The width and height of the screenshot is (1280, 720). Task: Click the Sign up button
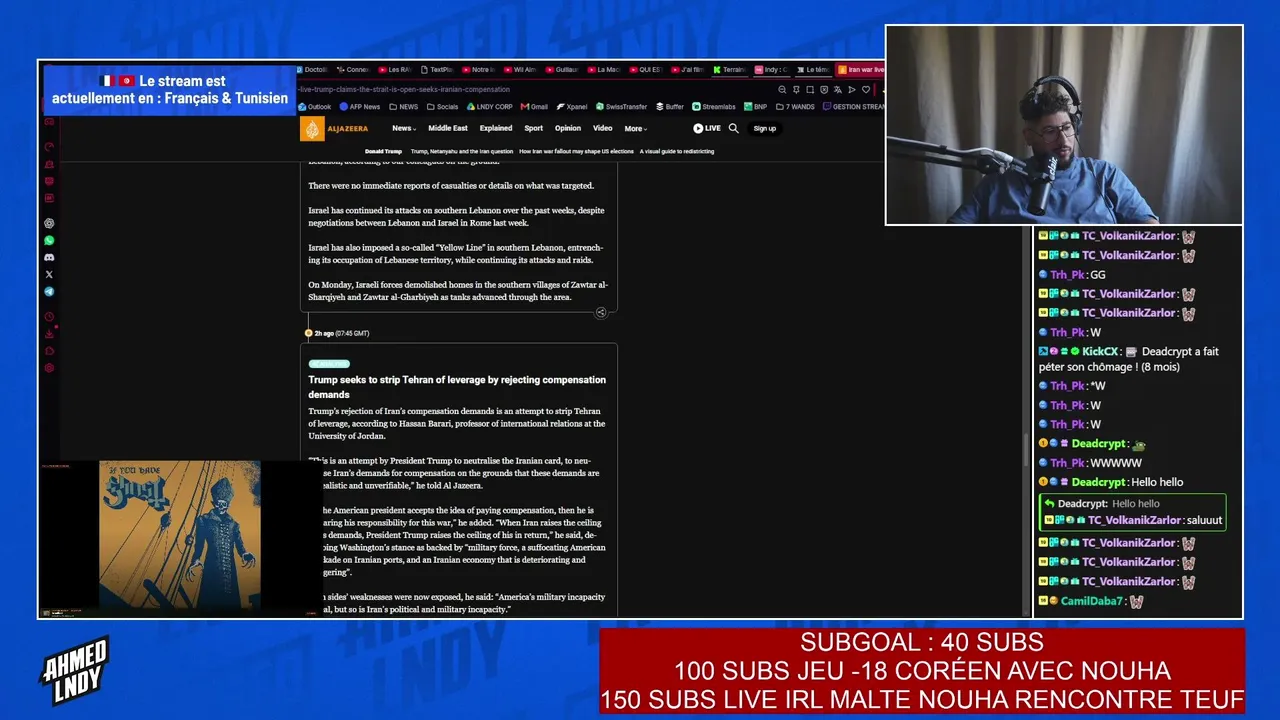765,128
